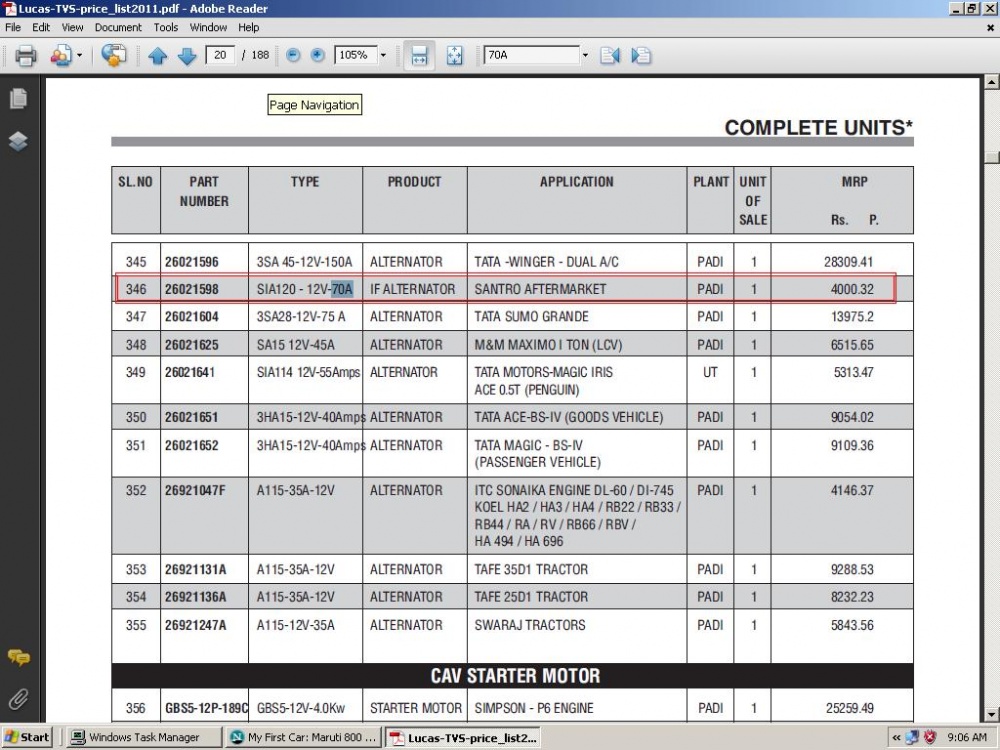
Task: Switch to My First Car: Maruti 800 taskbar button
Action: click(304, 737)
